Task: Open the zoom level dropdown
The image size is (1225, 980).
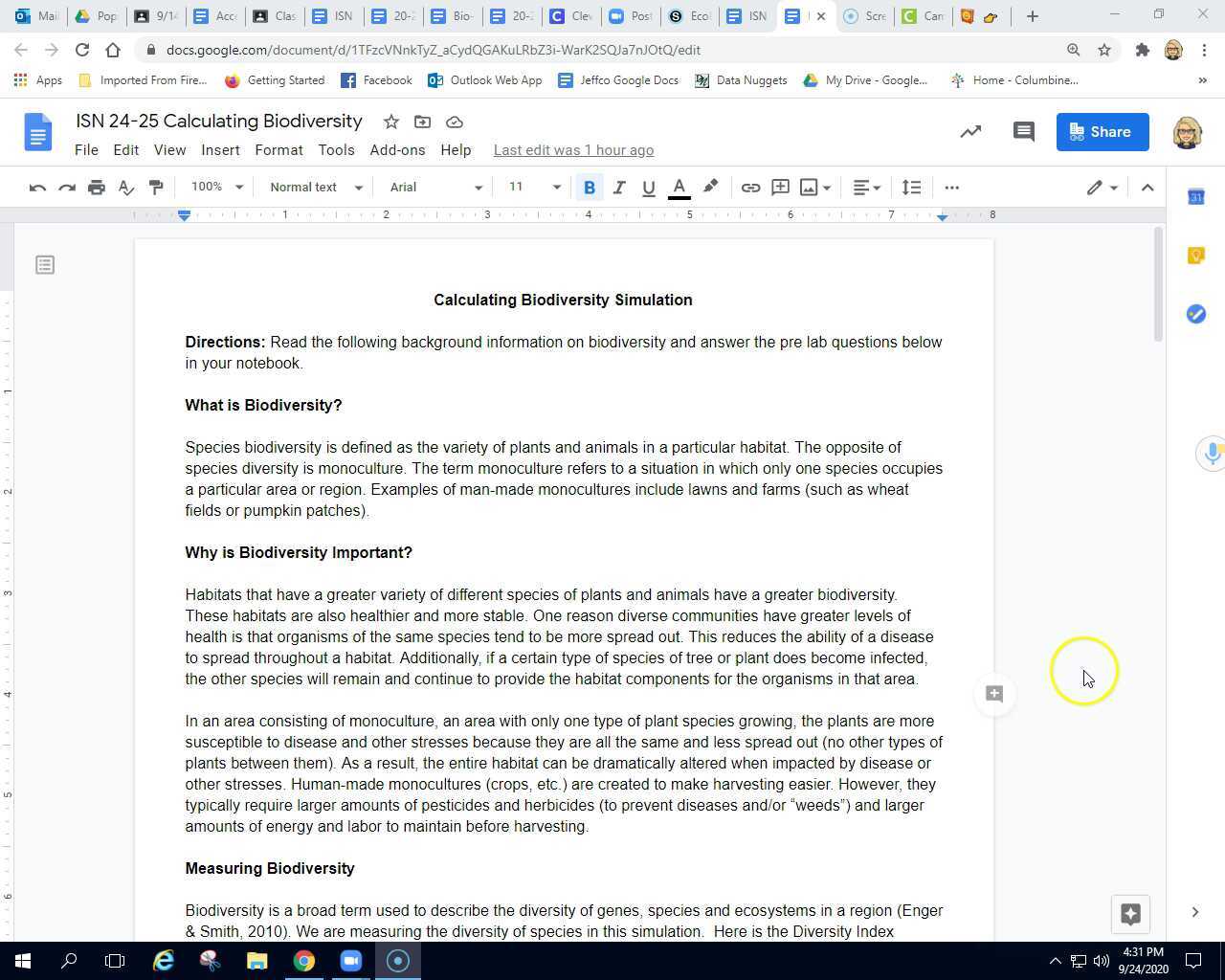Action: tap(214, 187)
